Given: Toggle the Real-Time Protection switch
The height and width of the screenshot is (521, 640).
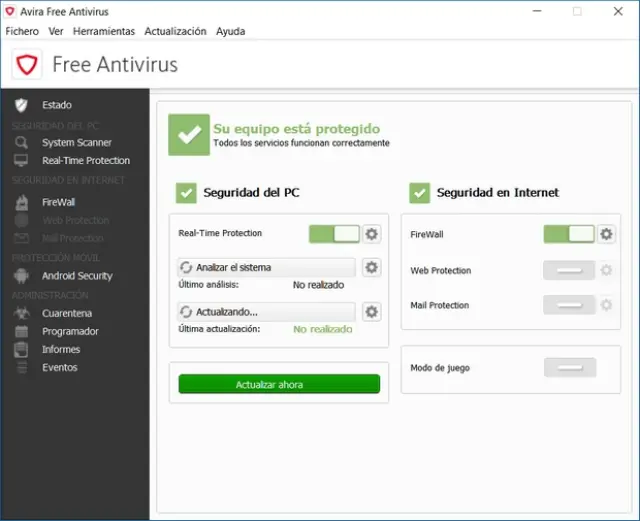Looking at the screenshot, I should (x=334, y=234).
